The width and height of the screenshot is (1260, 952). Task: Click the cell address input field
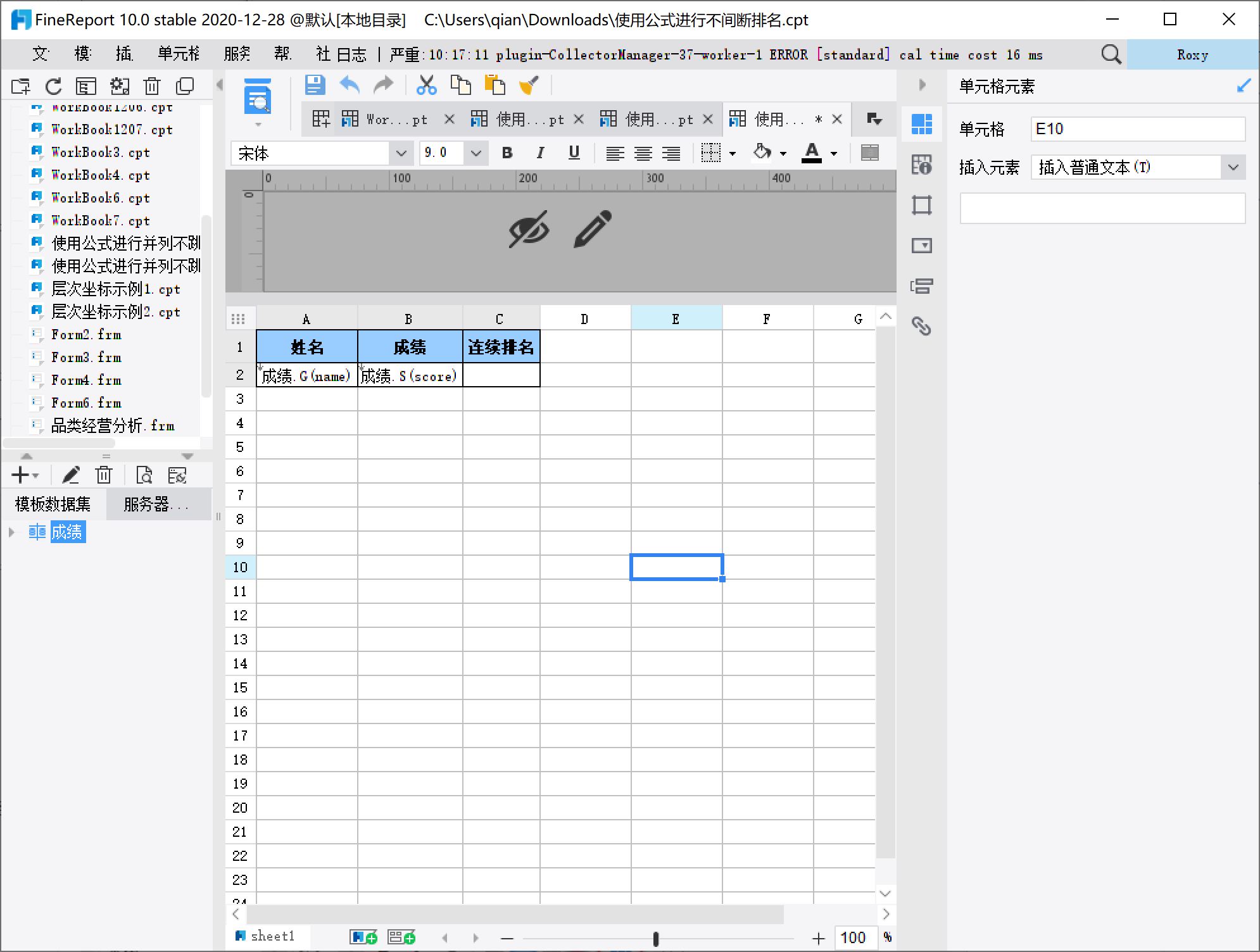(1137, 129)
